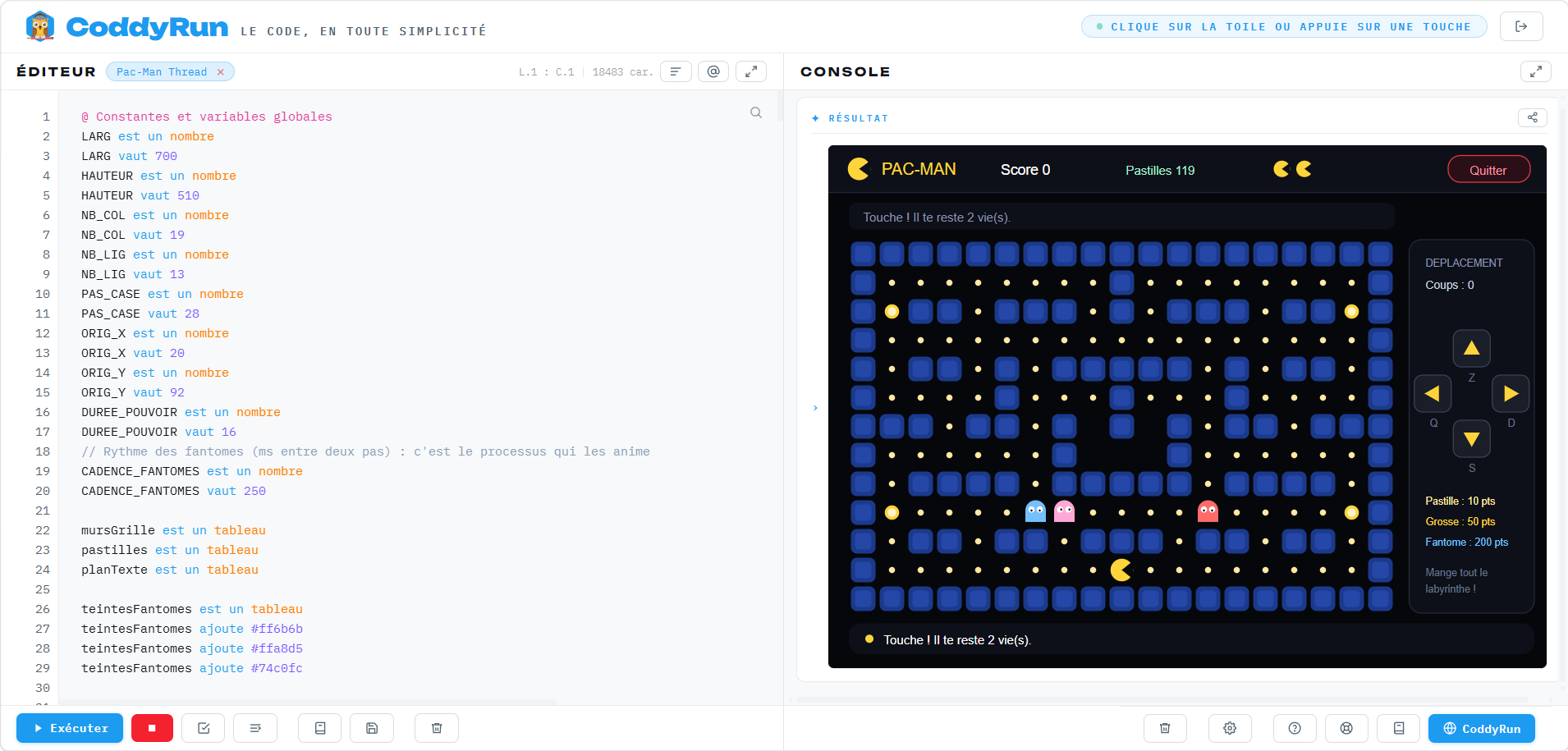Click the red ghost in the maze
This screenshot has height=751, width=1568.
pyautogui.click(x=1208, y=511)
